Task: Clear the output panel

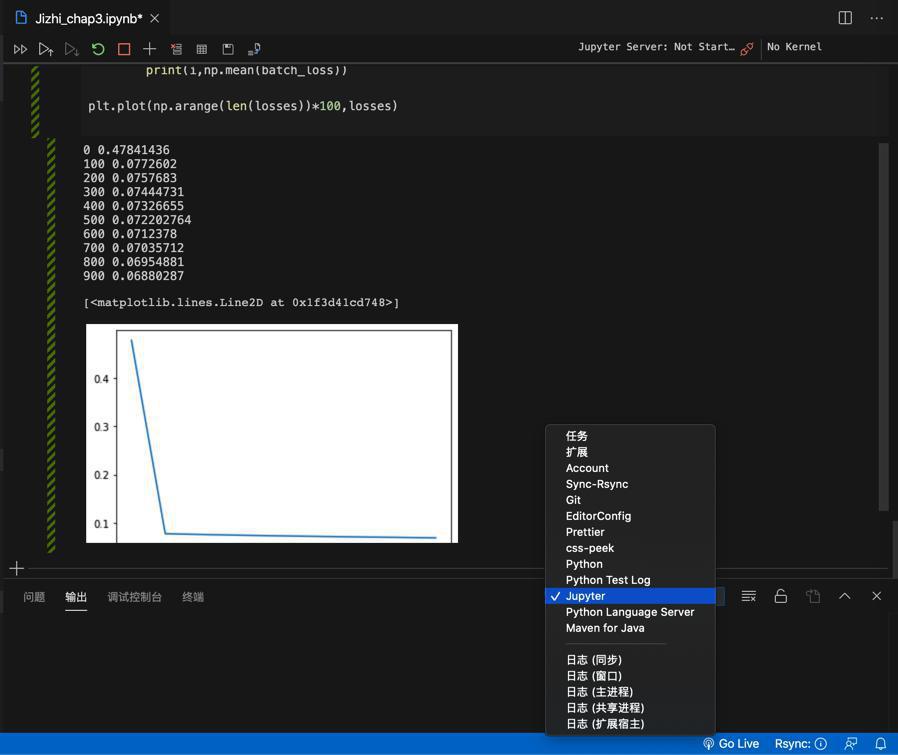Action: (749, 596)
